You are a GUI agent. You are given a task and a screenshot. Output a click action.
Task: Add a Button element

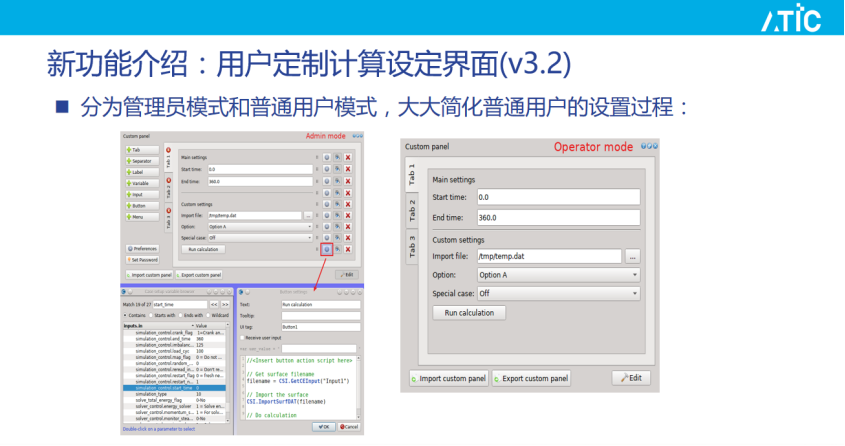click(142, 206)
